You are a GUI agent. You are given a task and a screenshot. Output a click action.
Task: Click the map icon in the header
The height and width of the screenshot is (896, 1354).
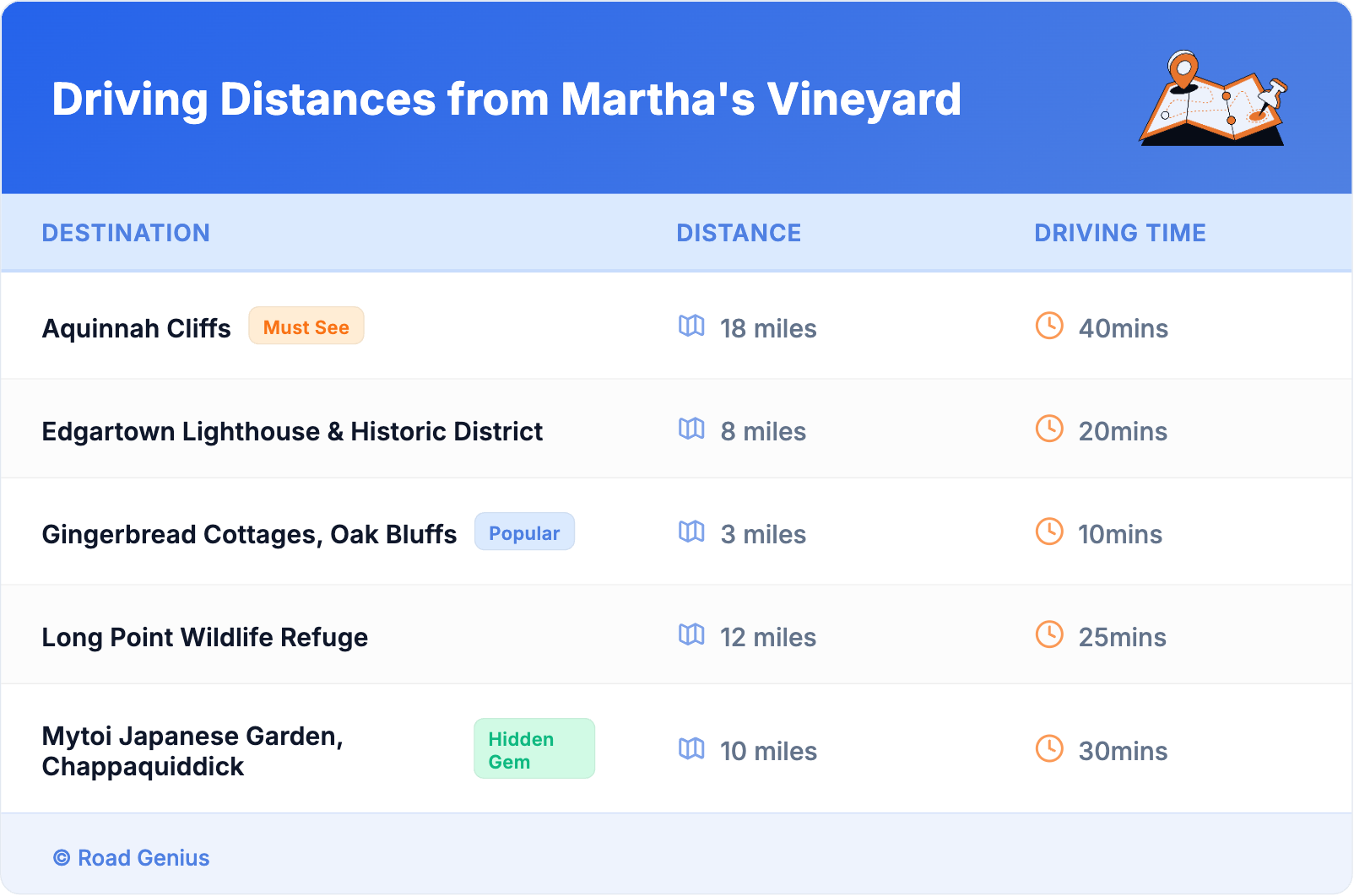(x=1213, y=99)
